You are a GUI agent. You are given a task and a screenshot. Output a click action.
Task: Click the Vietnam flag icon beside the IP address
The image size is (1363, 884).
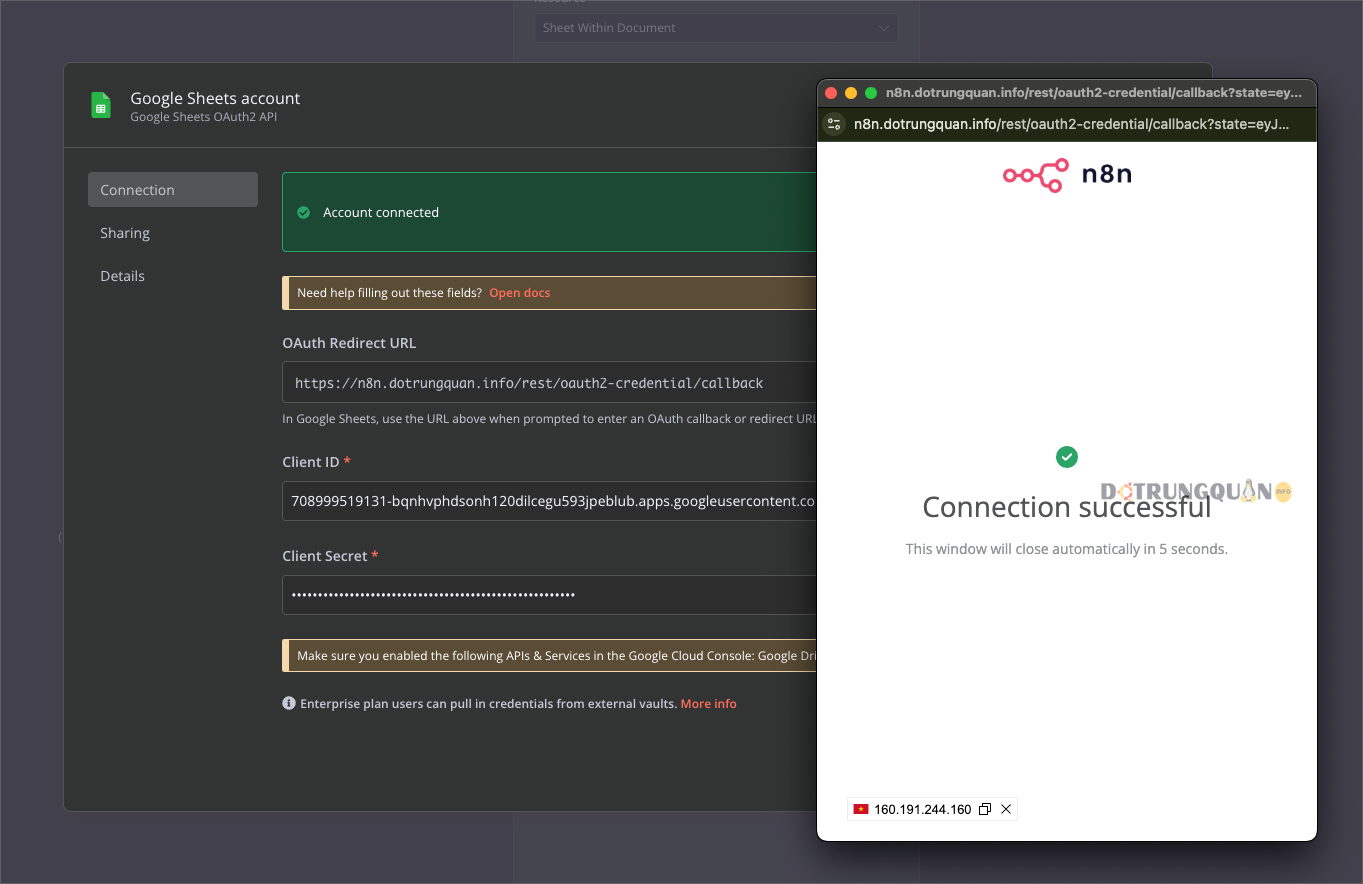pyautogui.click(x=861, y=809)
